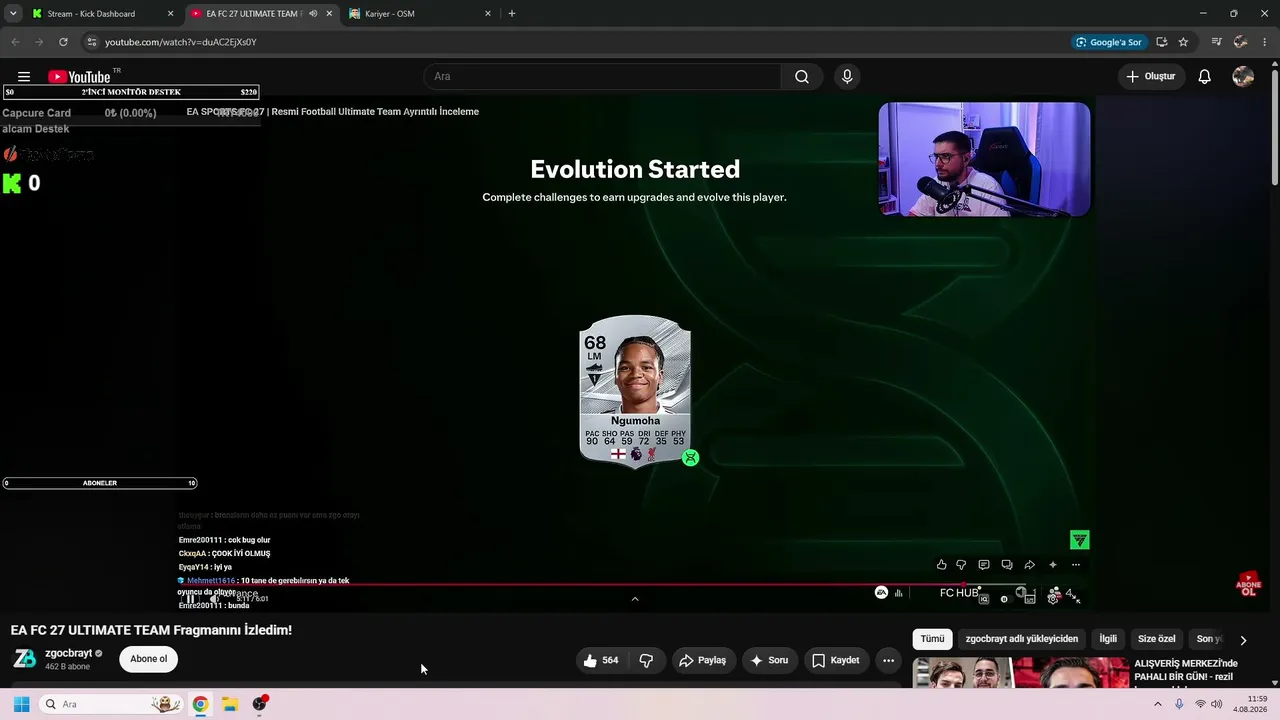Click the Soru ask button
This screenshot has width=1280, height=720.
coord(770,660)
